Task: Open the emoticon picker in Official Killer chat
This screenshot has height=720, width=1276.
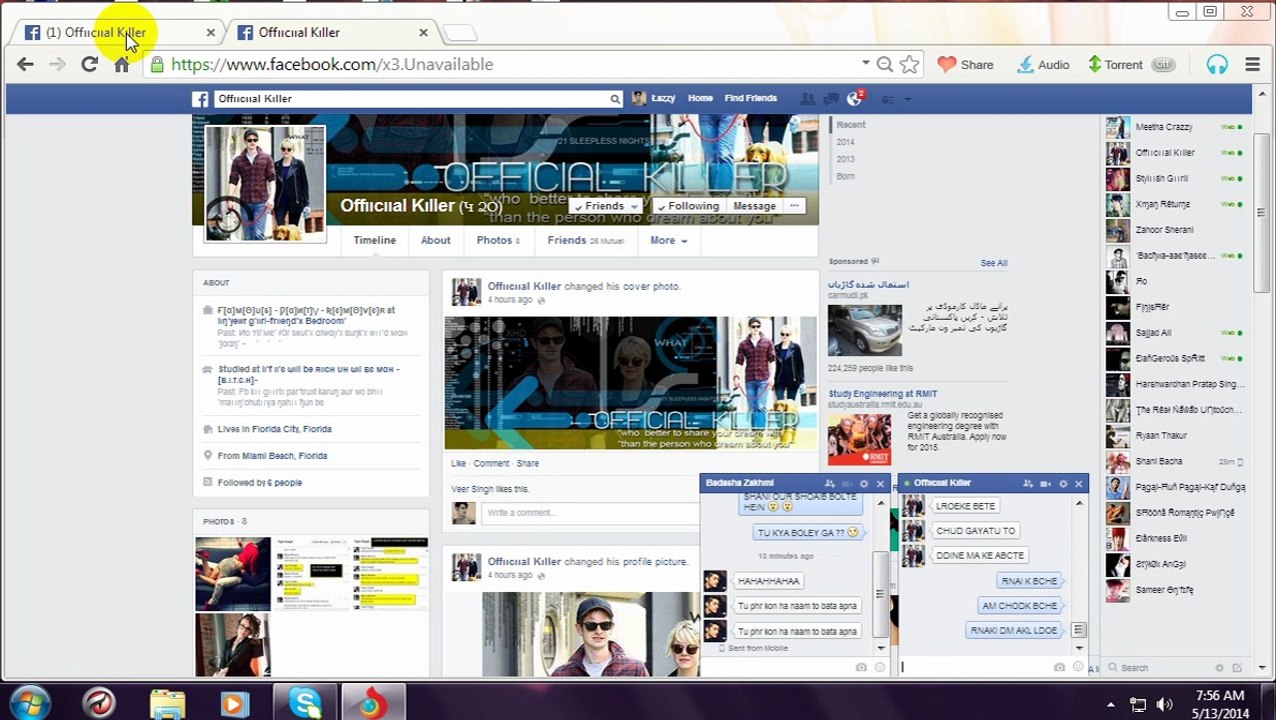Action: pyautogui.click(x=1078, y=667)
